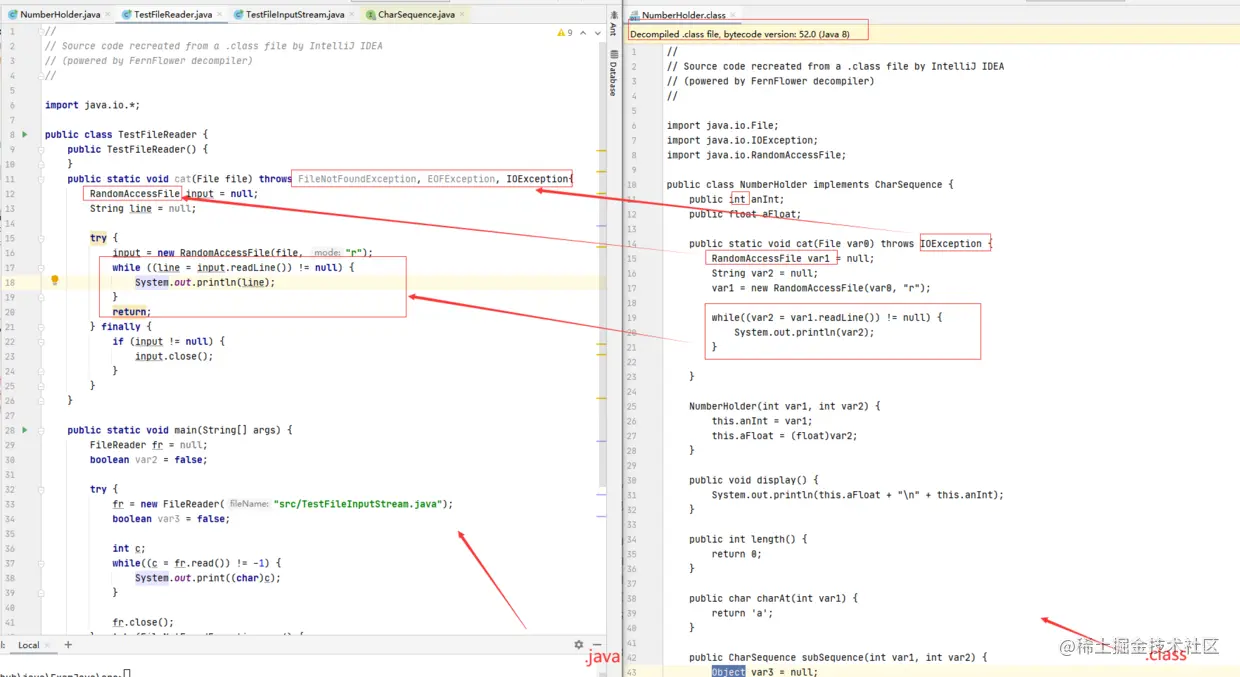Select the NumberHolder.class tab
Screen dimensions: 1240x677
pyautogui.click(x=683, y=15)
